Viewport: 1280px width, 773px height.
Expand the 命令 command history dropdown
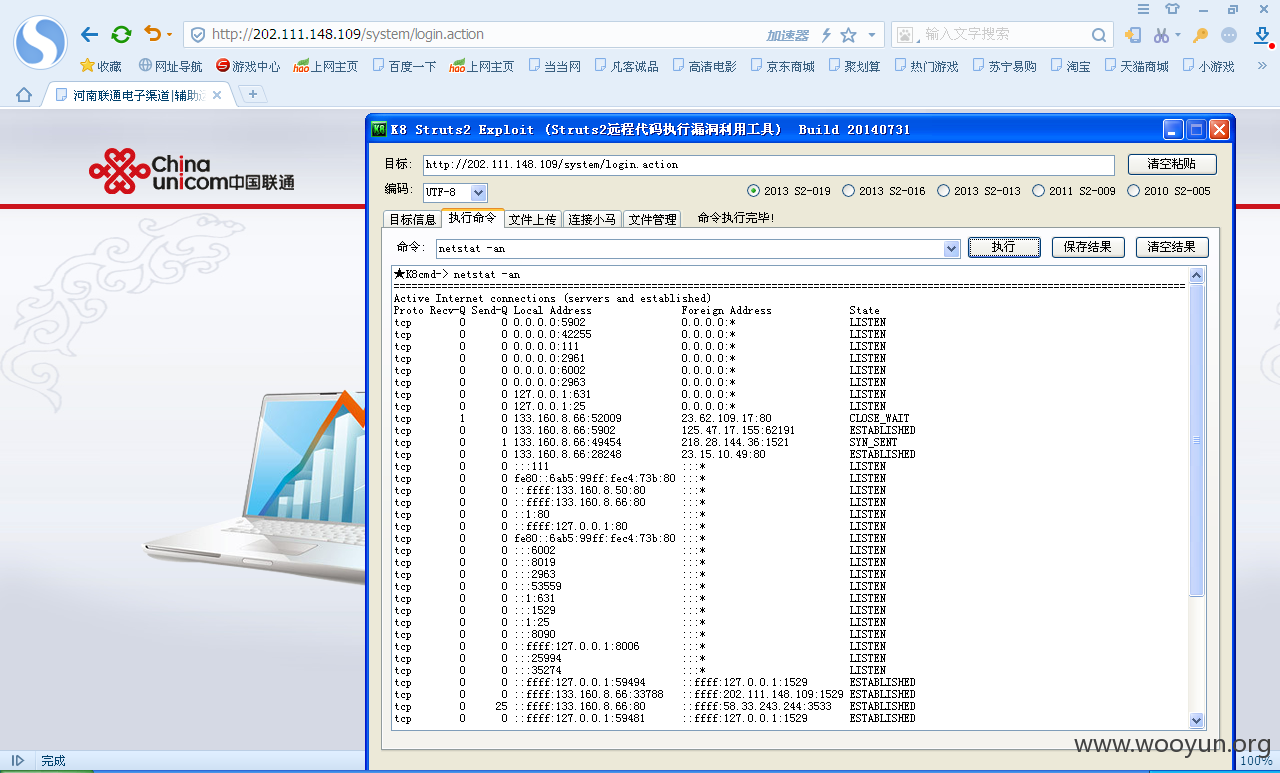(x=952, y=248)
